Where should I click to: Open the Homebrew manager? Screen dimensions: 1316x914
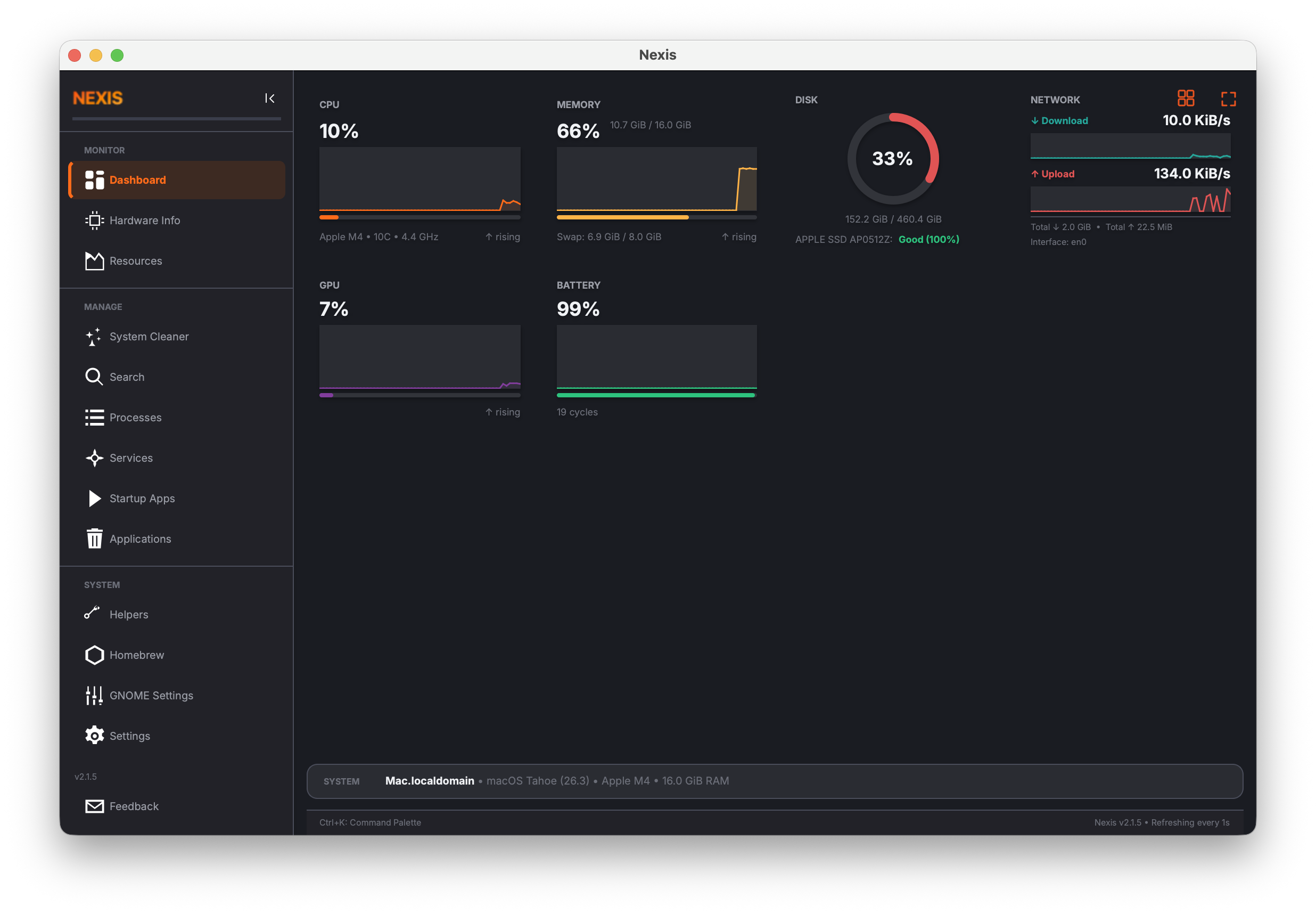[136, 655]
